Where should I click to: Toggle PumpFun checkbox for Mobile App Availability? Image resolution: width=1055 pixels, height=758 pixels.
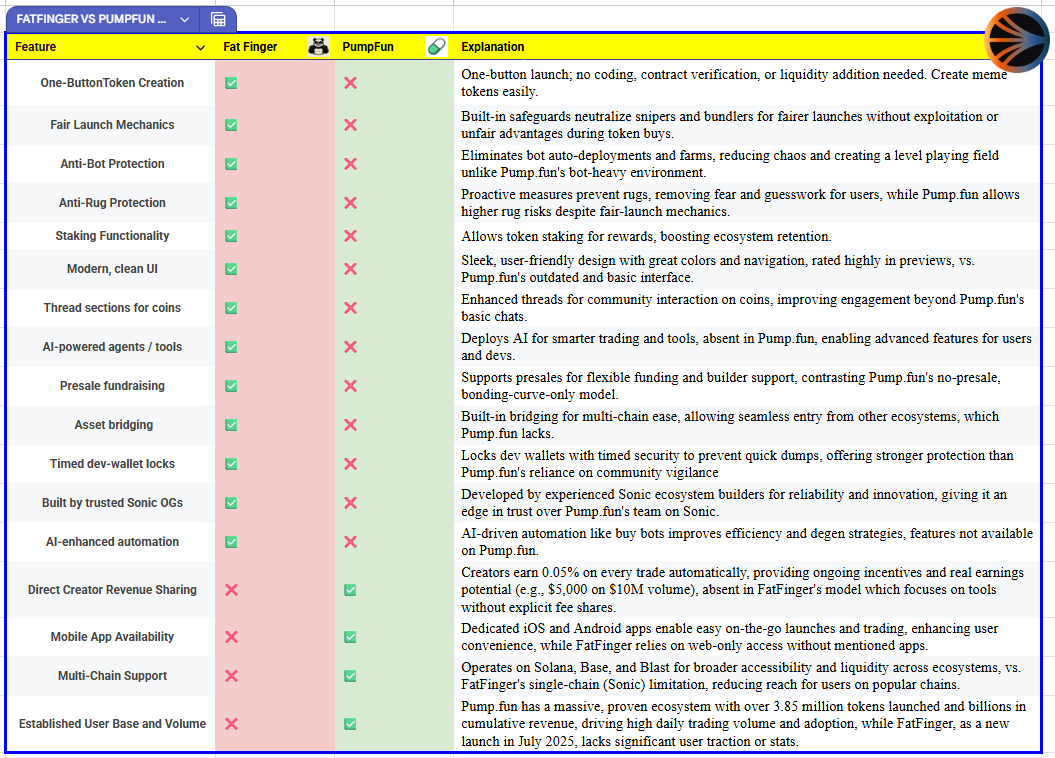[x=351, y=637]
